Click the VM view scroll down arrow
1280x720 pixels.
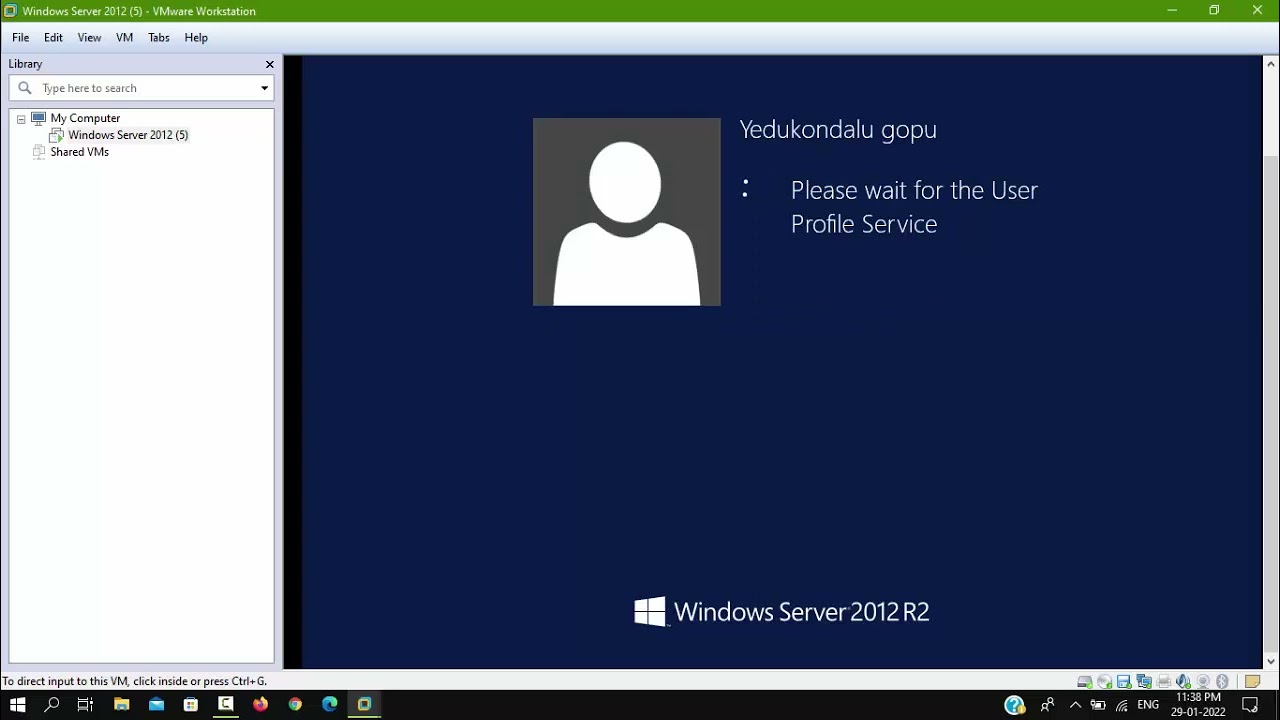point(1271,661)
